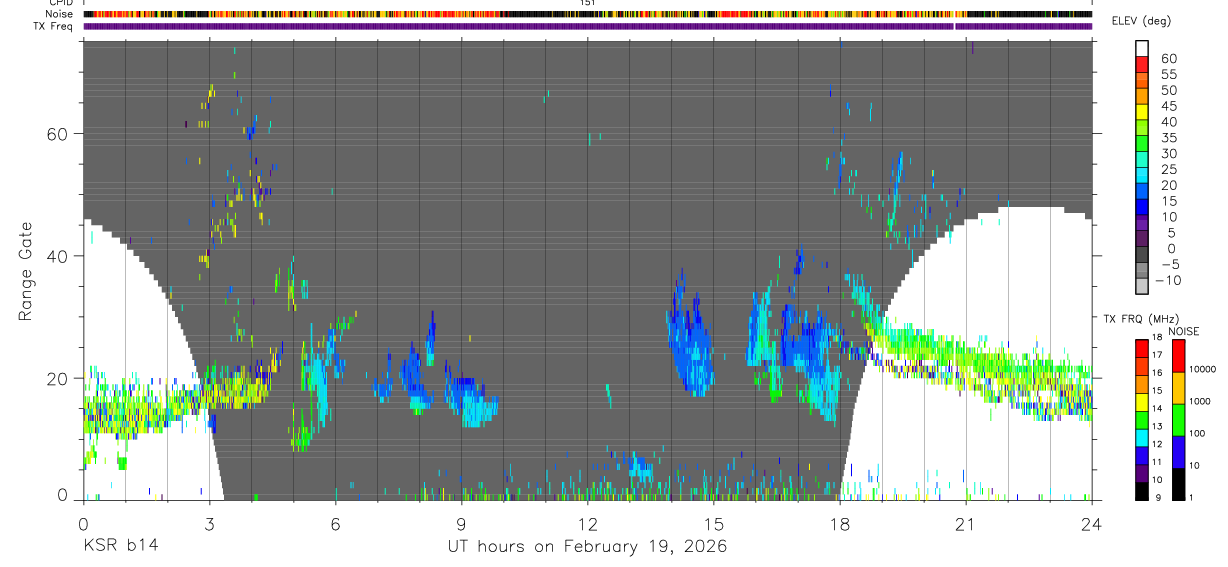Viewport: 1228px width, 567px height.
Task: Click the black bottom segment of the TX FRQ bar
Action: click(x=1142, y=490)
